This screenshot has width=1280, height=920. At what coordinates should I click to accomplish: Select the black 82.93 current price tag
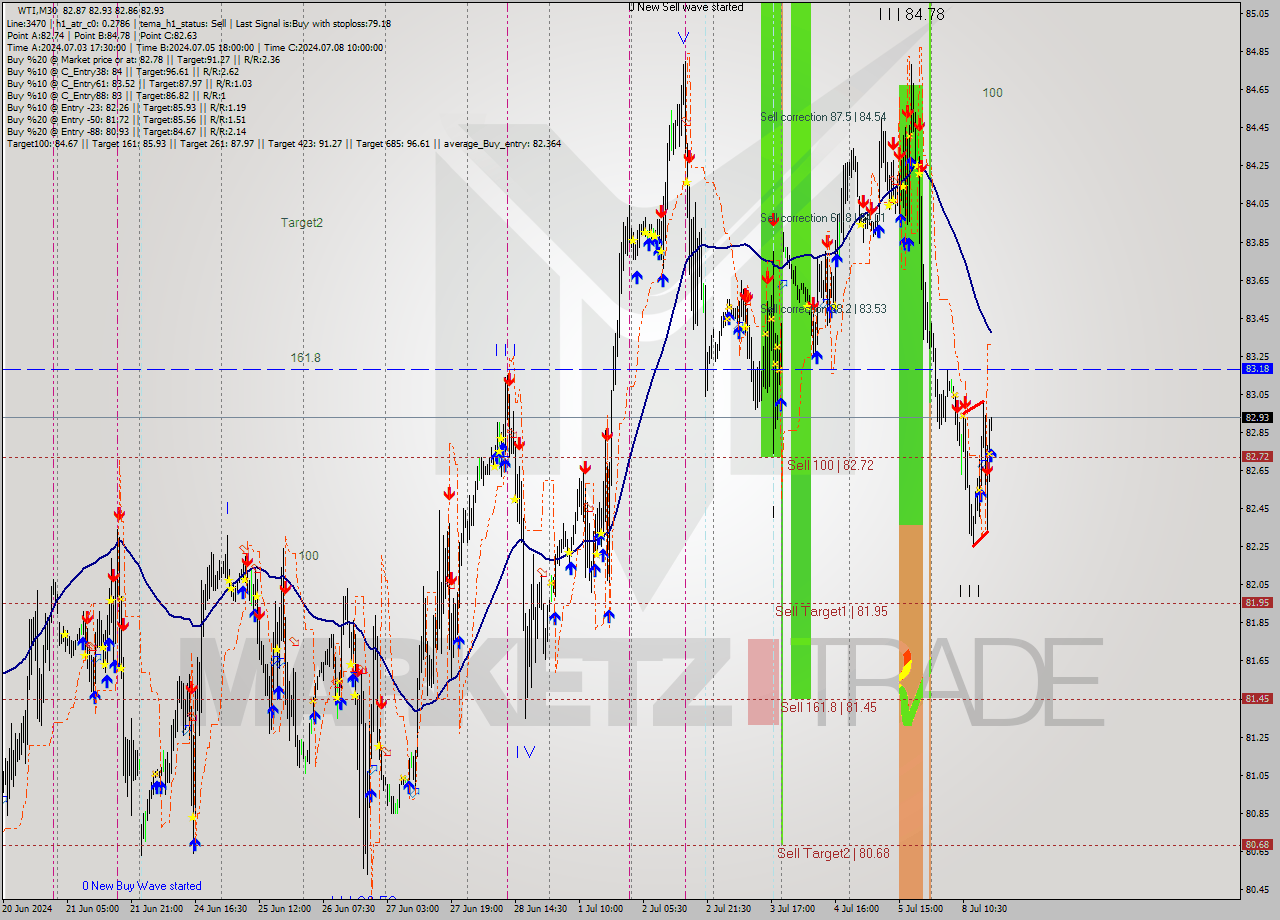1257,417
